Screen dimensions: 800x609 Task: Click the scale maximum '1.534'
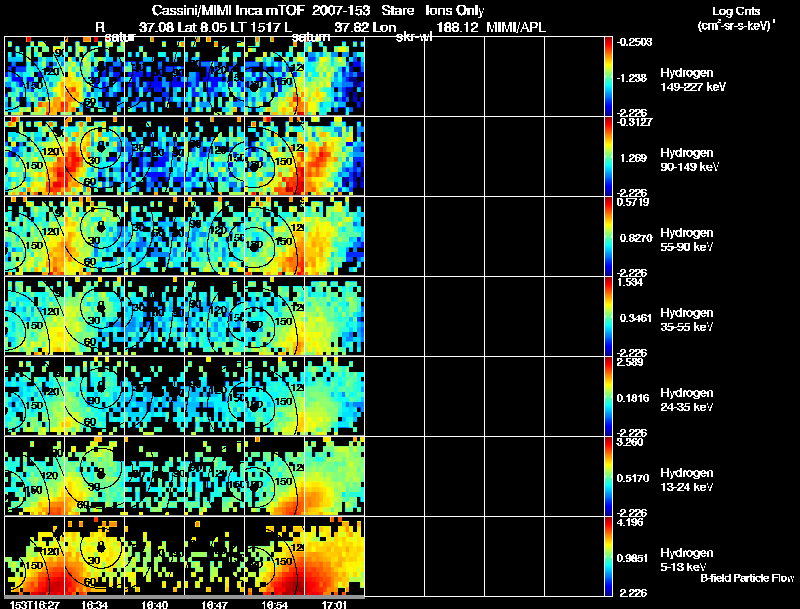(630, 282)
